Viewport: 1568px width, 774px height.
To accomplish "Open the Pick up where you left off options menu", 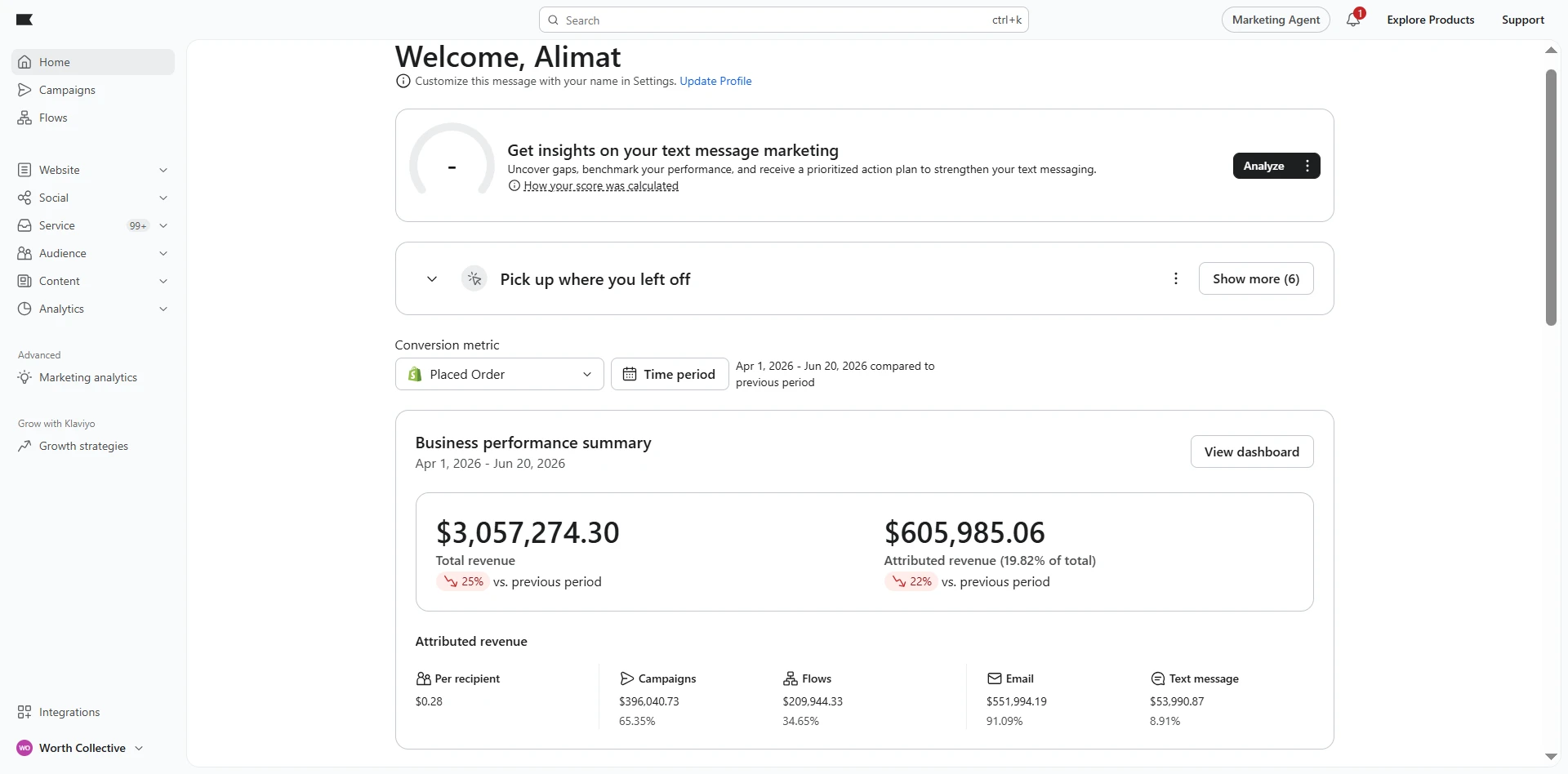I will coord(1176,278).
